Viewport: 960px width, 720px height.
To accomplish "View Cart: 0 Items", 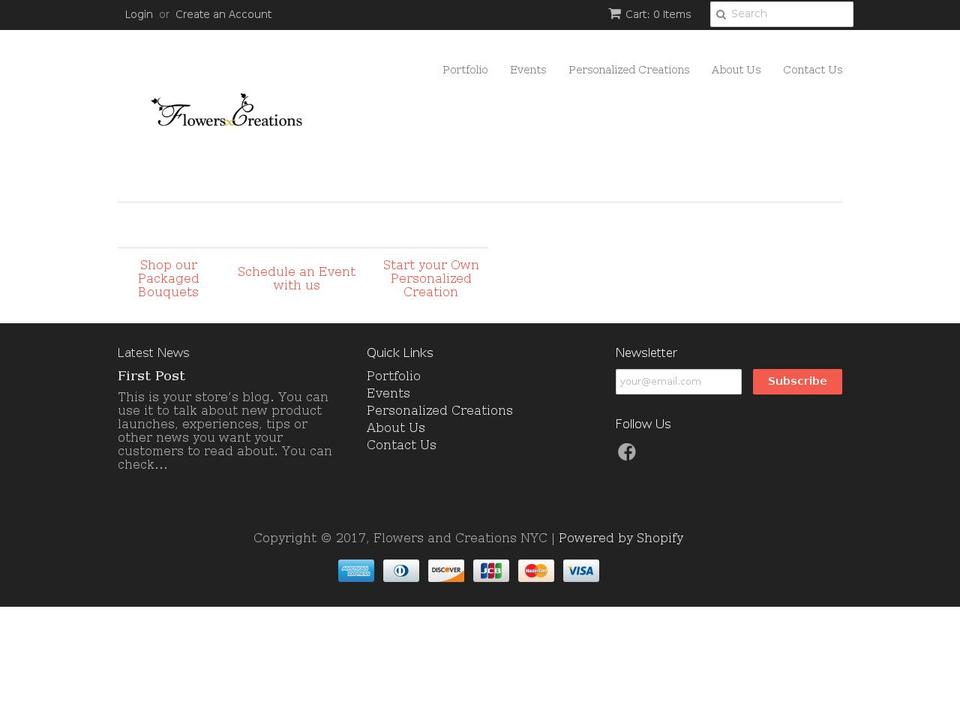I will (x=658, y=14).
